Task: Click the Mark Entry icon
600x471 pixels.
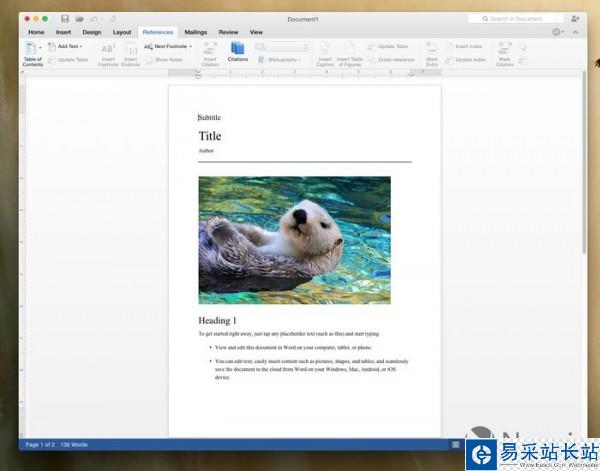Action: 432,54
